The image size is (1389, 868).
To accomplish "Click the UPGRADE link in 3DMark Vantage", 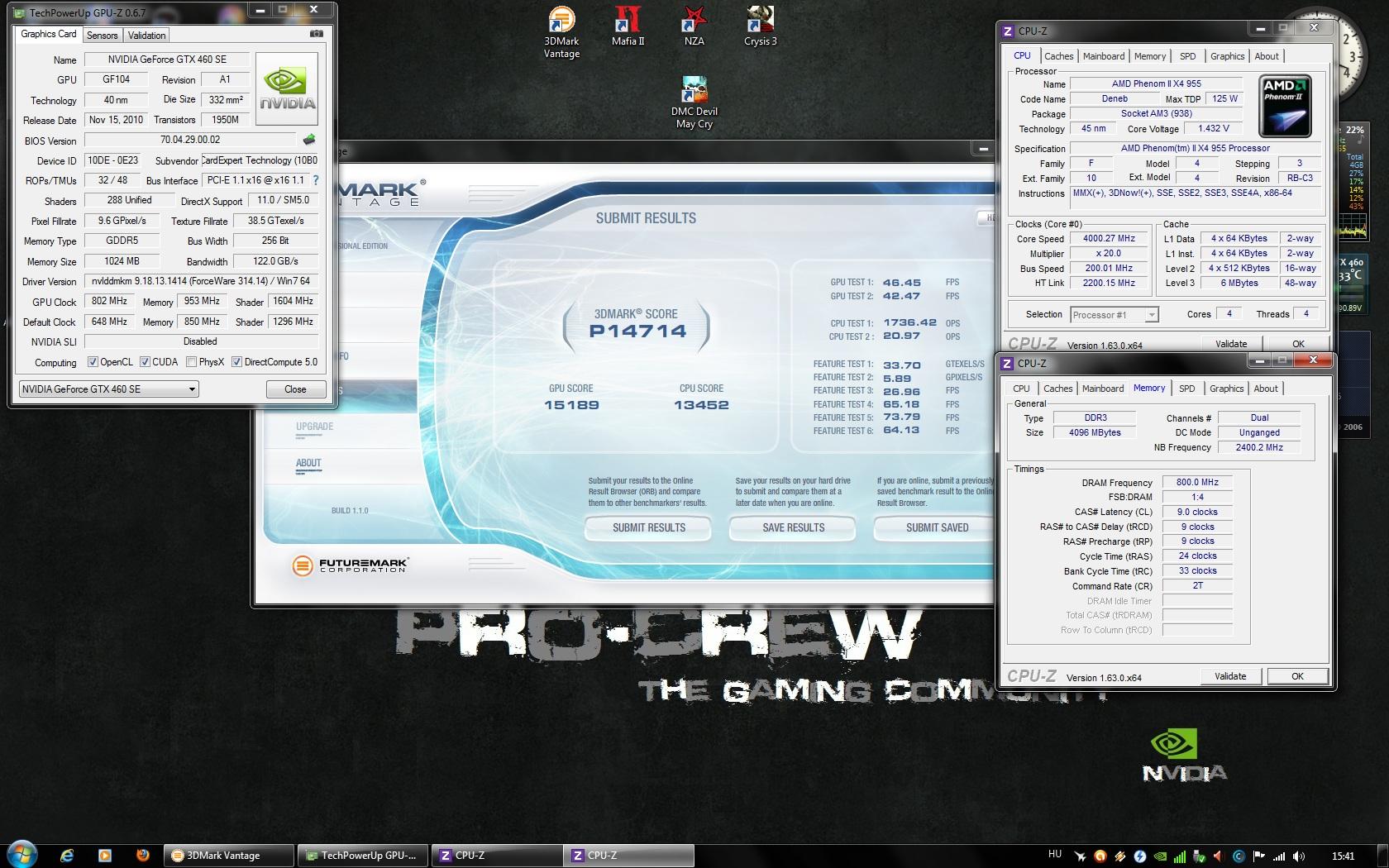I will click(x=314, y=427).
